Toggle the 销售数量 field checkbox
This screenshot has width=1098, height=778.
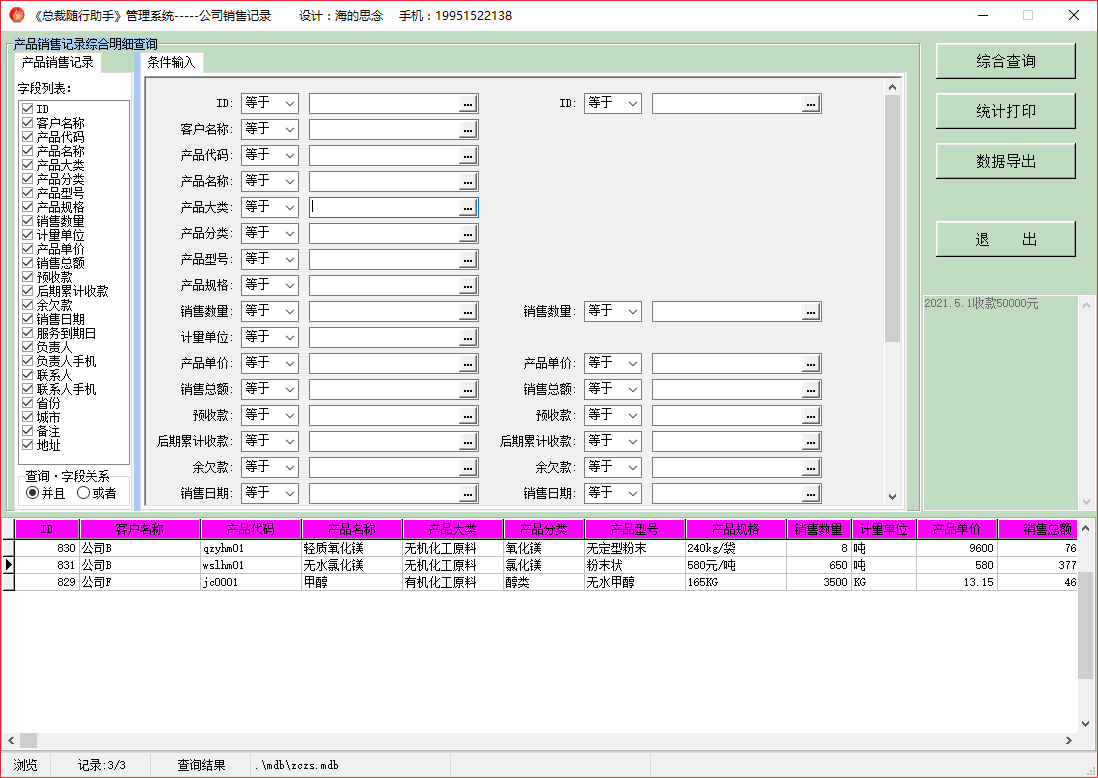click(28, 221)
